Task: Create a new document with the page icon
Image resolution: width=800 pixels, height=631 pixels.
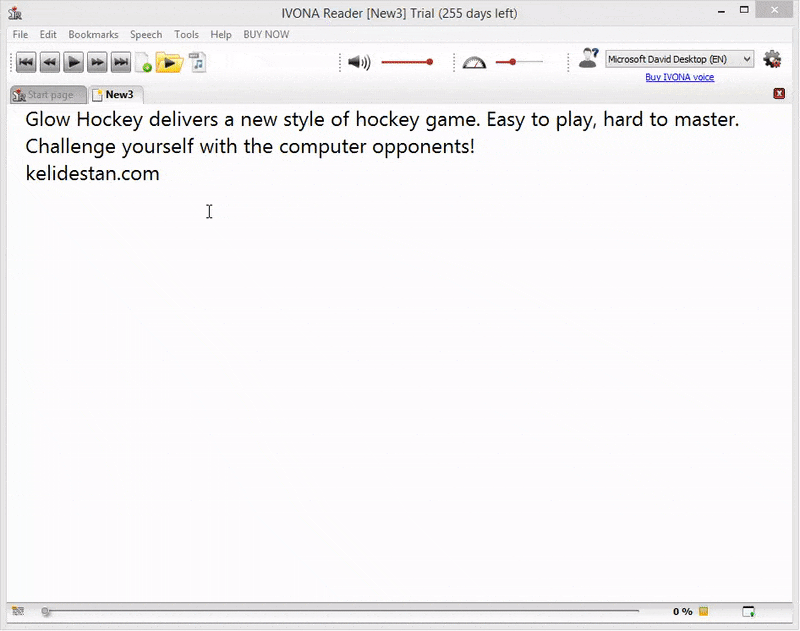Action: click(x=144, y=62)
